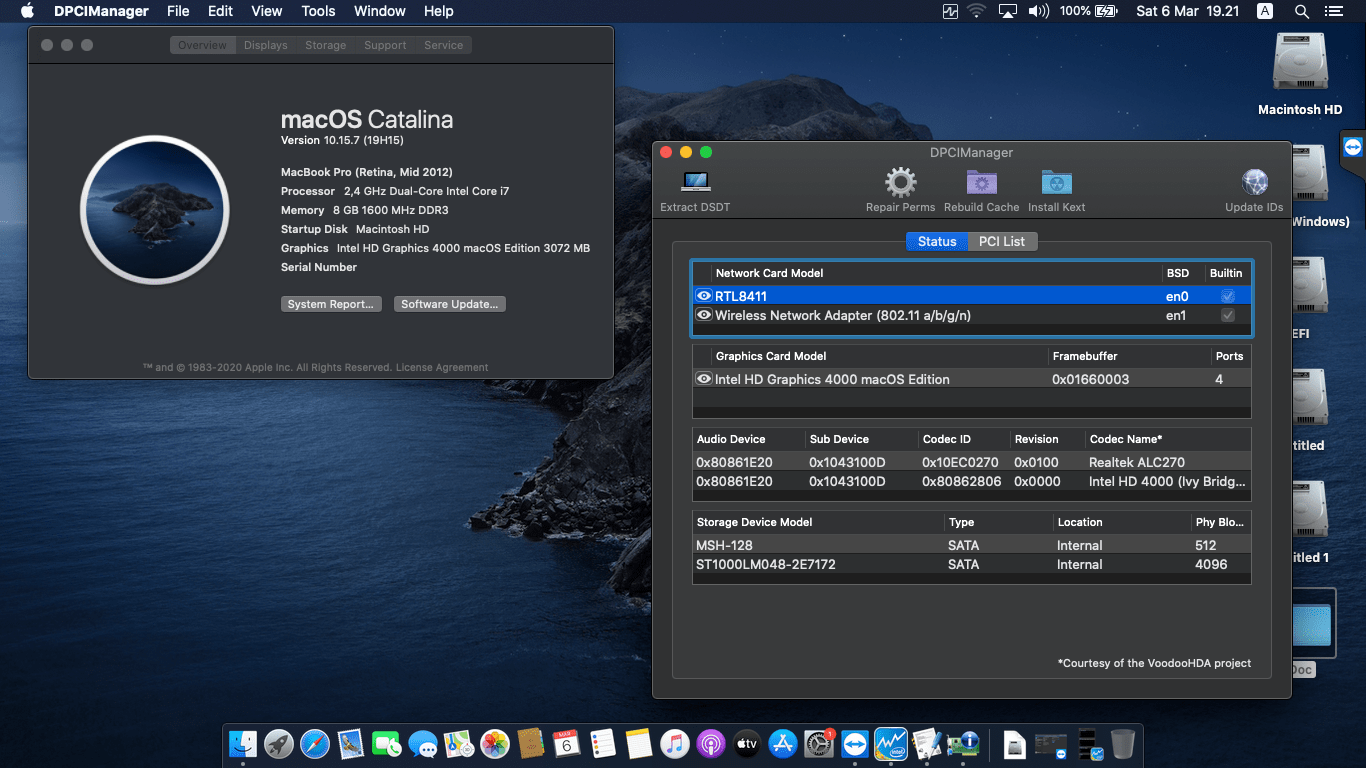This screenshot has height=768, width=1366.
Task: Select the Status tab in DPCIManager
Action: tap(937, 241)
